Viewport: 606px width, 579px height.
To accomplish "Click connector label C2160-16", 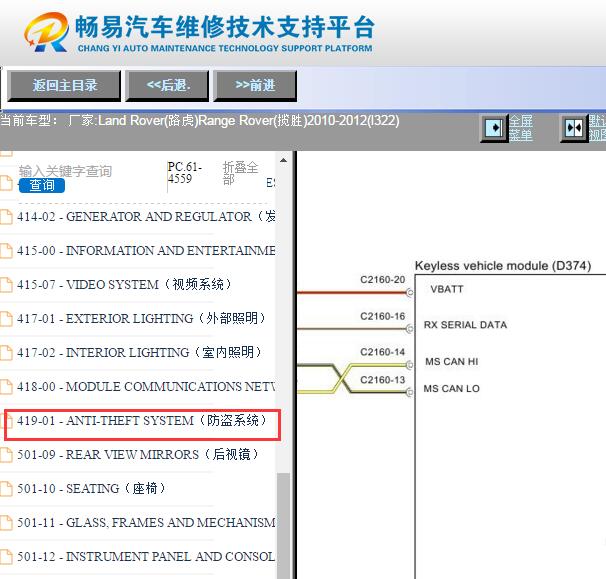I will (x=382, y=316).
